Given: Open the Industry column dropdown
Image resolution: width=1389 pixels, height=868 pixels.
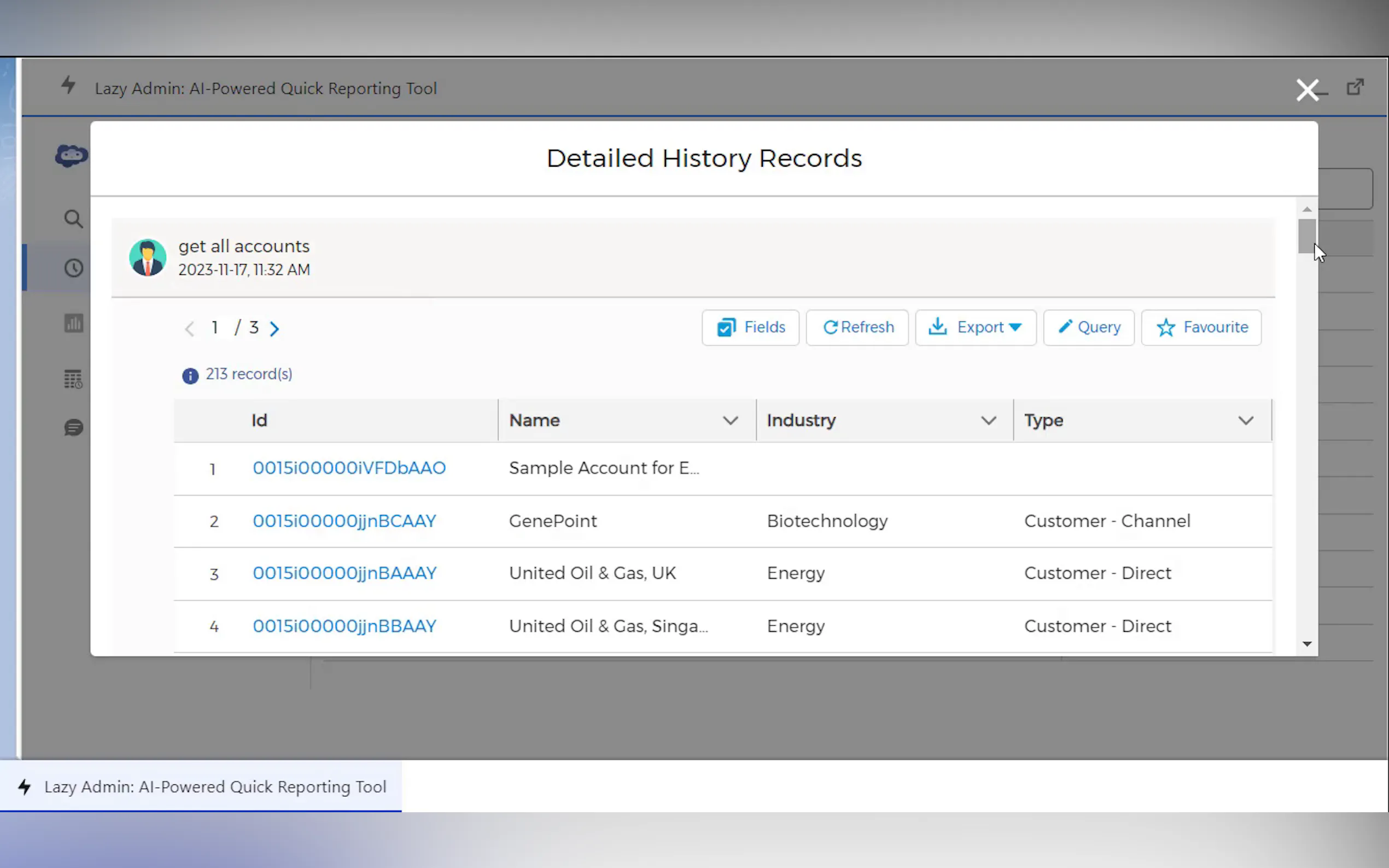Looking at the screenshot, I should pyautogui.click(x=988, y=421).
